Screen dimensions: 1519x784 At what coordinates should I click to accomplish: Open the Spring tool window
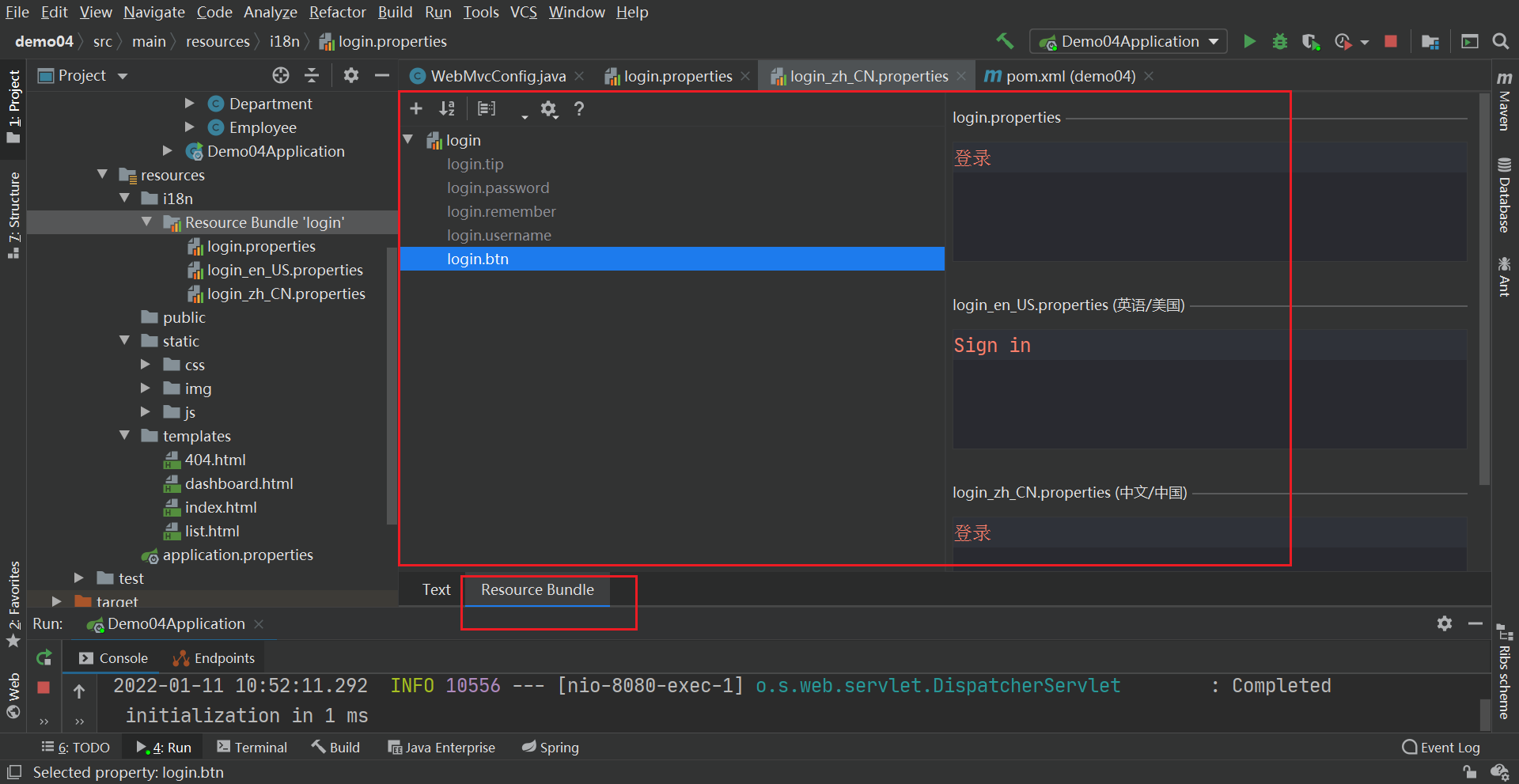coord(551,748)
